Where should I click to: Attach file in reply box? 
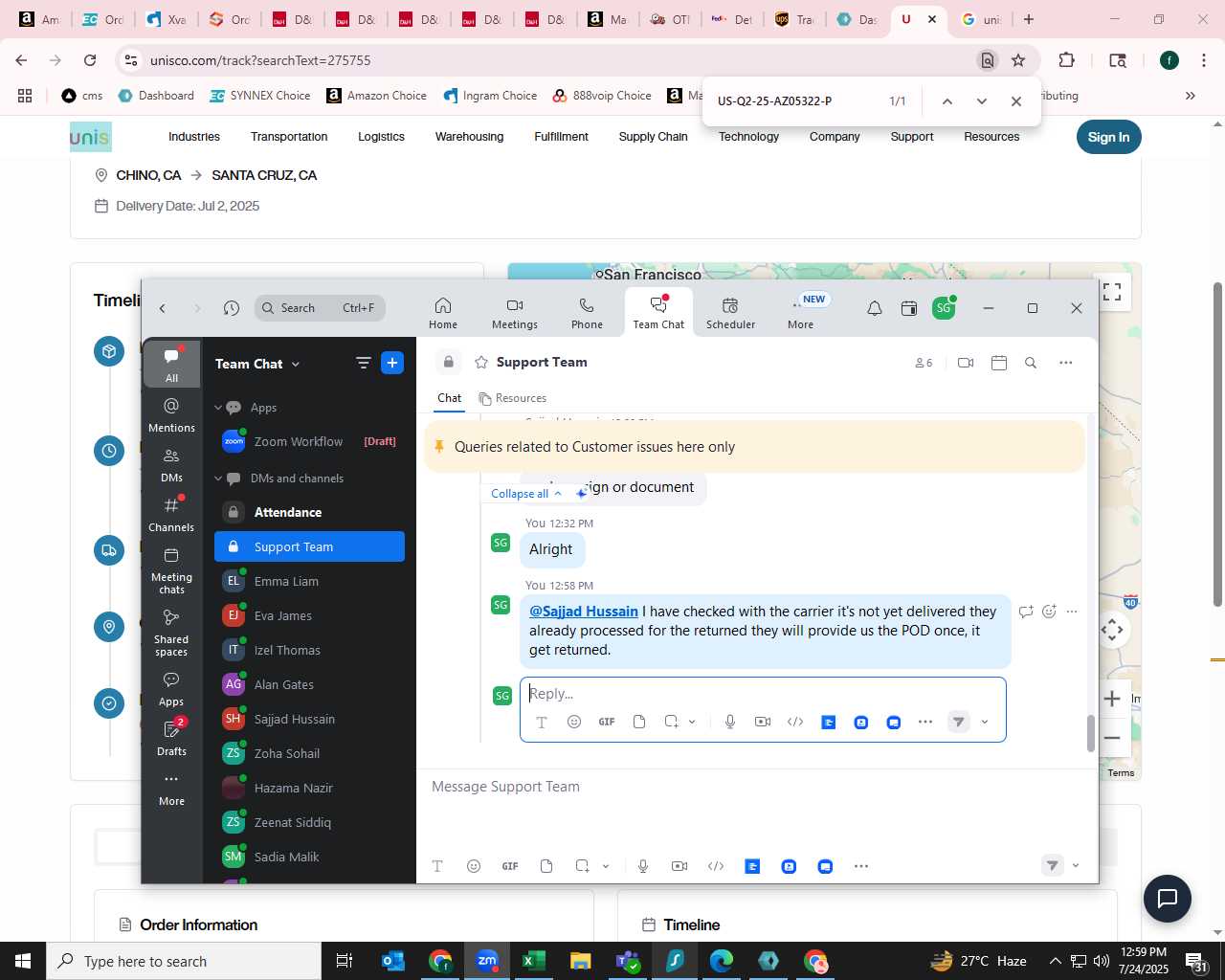tap(639, 722)
